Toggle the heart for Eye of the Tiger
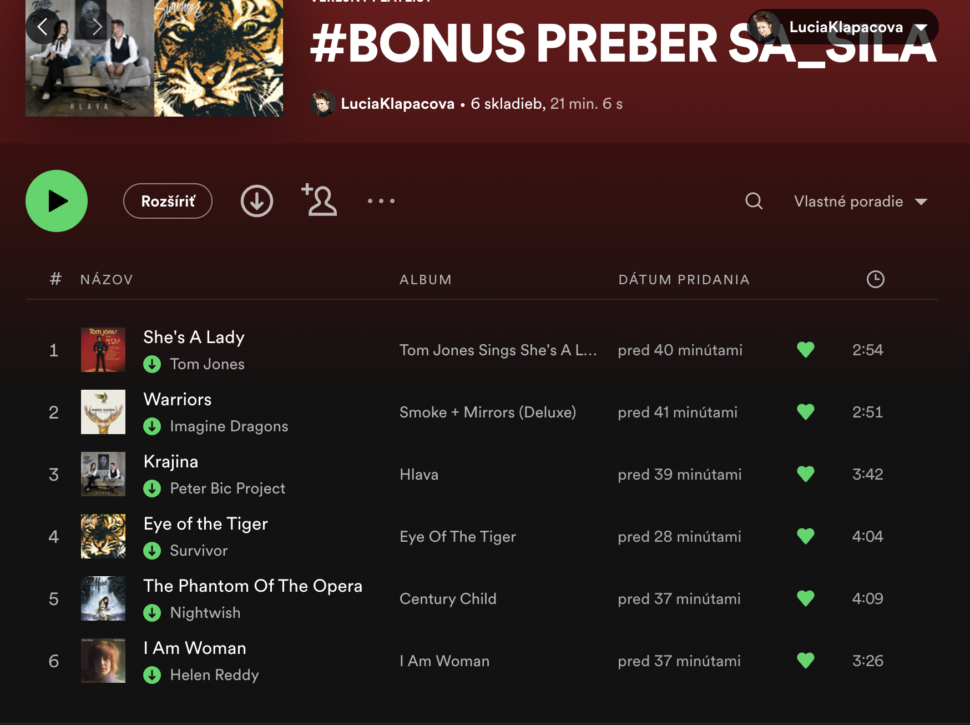Viewport: 970px width, 725px height. (x=805, y=537)
